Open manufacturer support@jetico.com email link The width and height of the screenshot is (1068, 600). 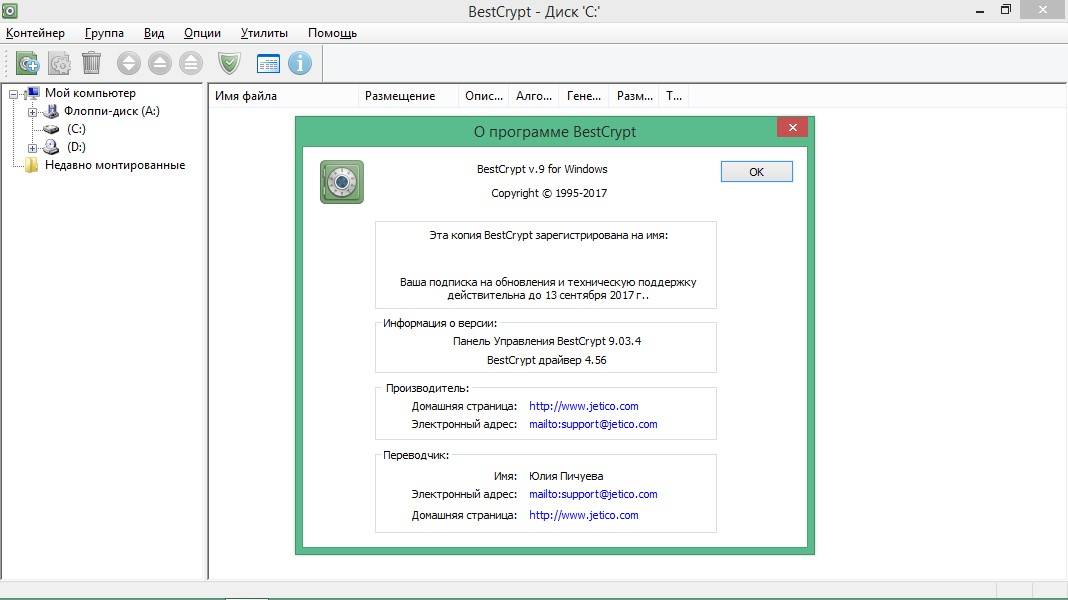click(593, 424)
